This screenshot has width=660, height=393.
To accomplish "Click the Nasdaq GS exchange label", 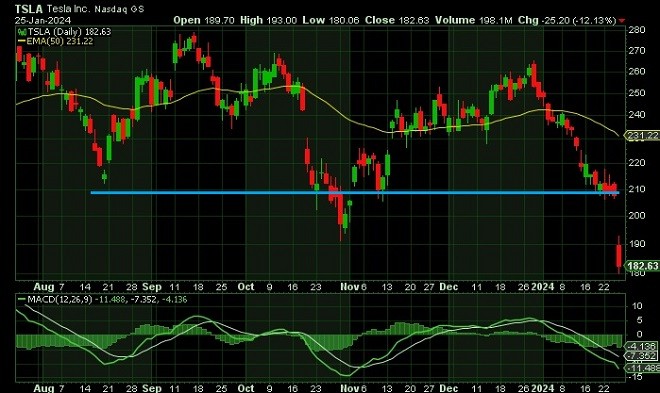I will (x=119, y=9).
